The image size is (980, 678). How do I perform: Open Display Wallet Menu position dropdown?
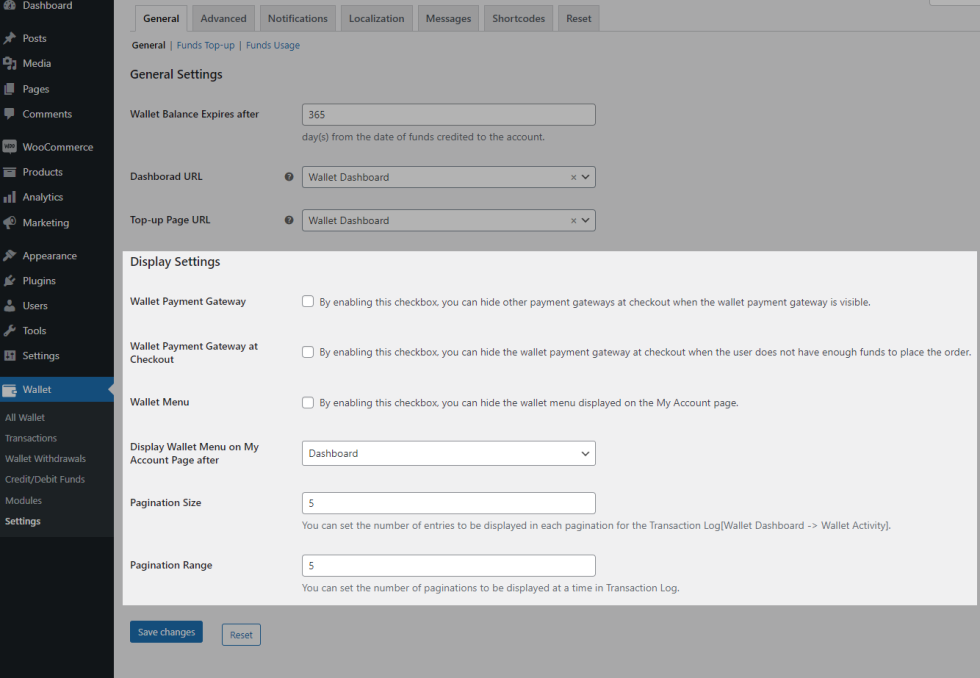point(448,453)
